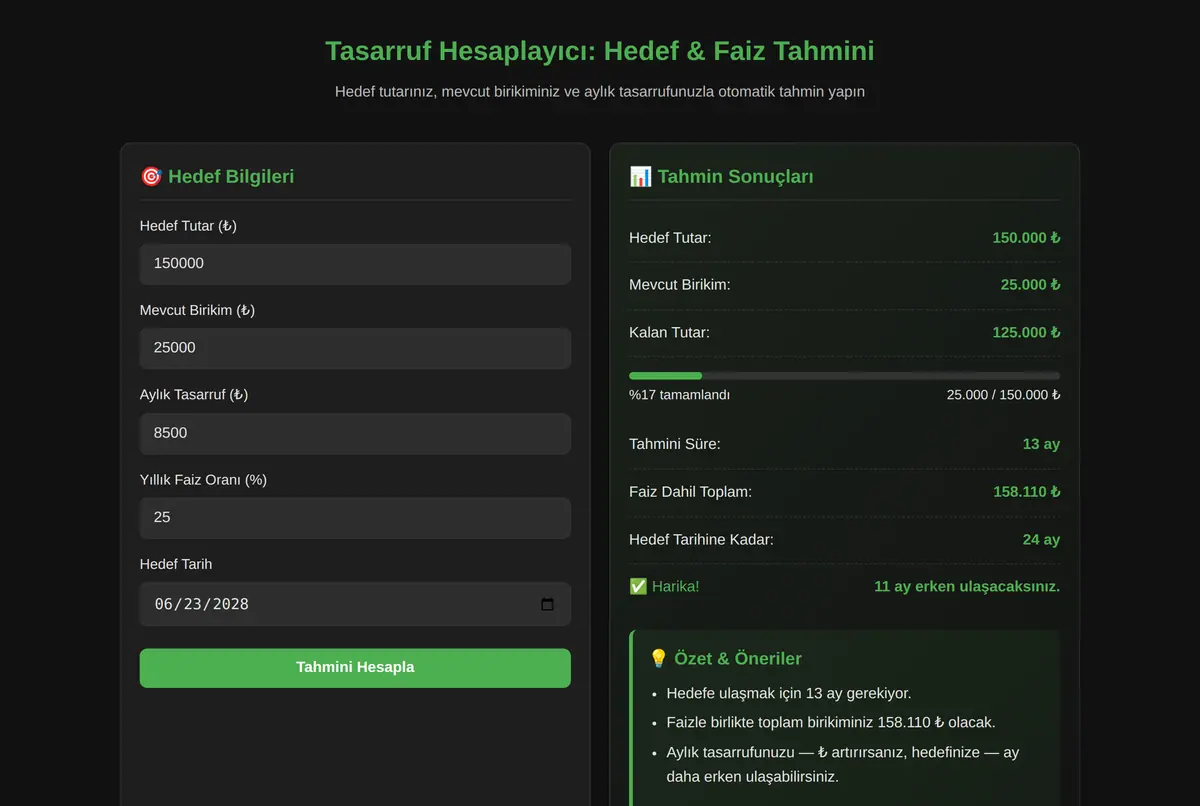Image resolution: width=1200 pixels, height=806 pixels.
Task: Click the subtitle under the page title
Action: (600, 92)
